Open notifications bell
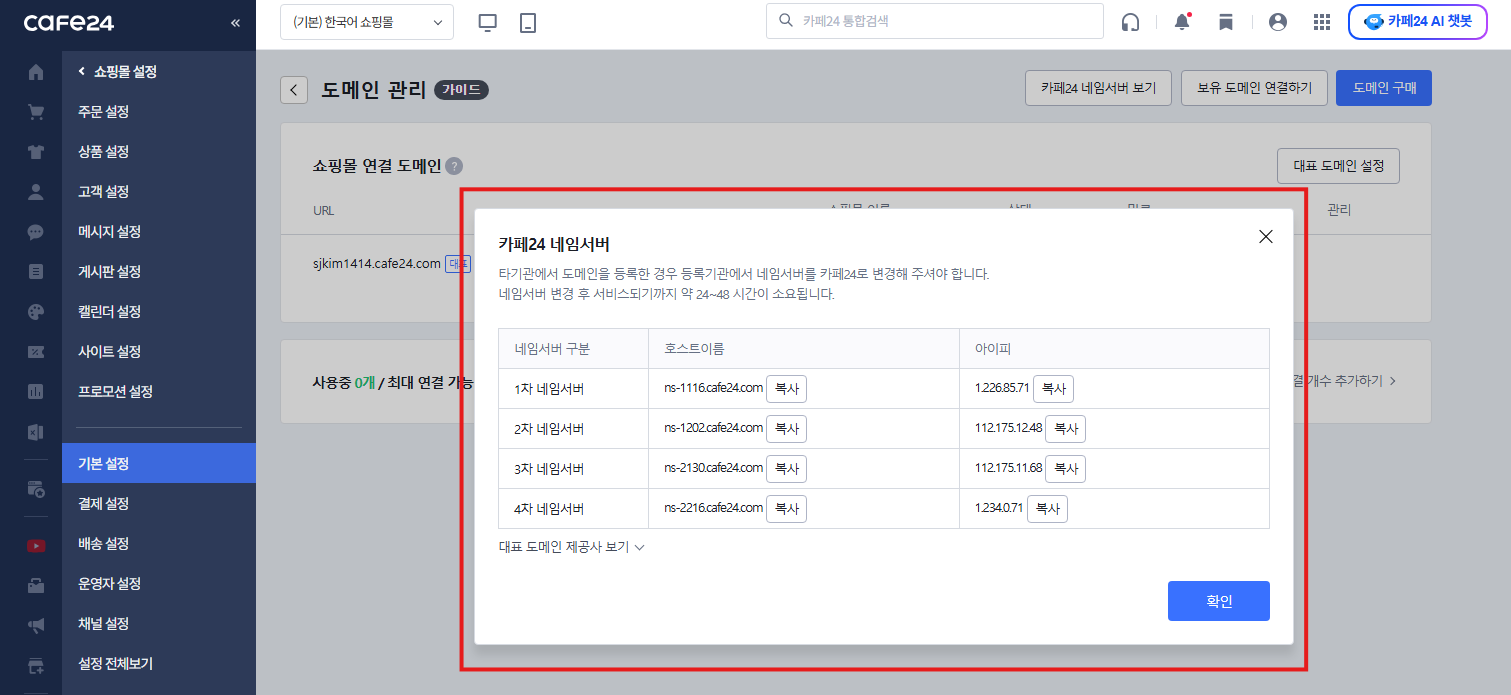The height and width of the screenshot is (695, 1511). (1183, 22)
